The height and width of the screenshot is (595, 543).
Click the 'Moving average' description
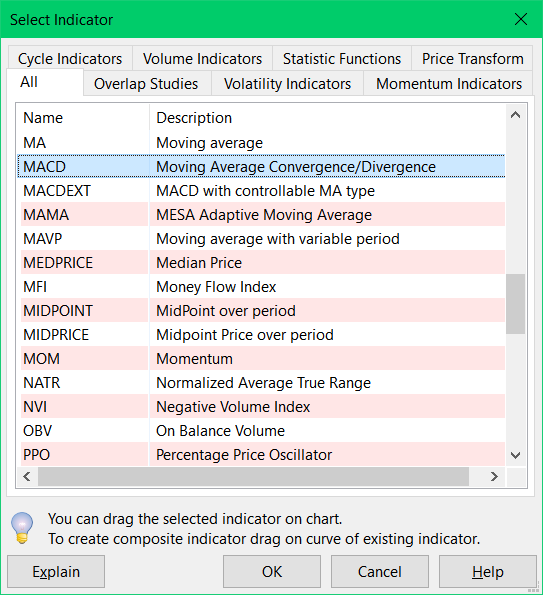209,143
